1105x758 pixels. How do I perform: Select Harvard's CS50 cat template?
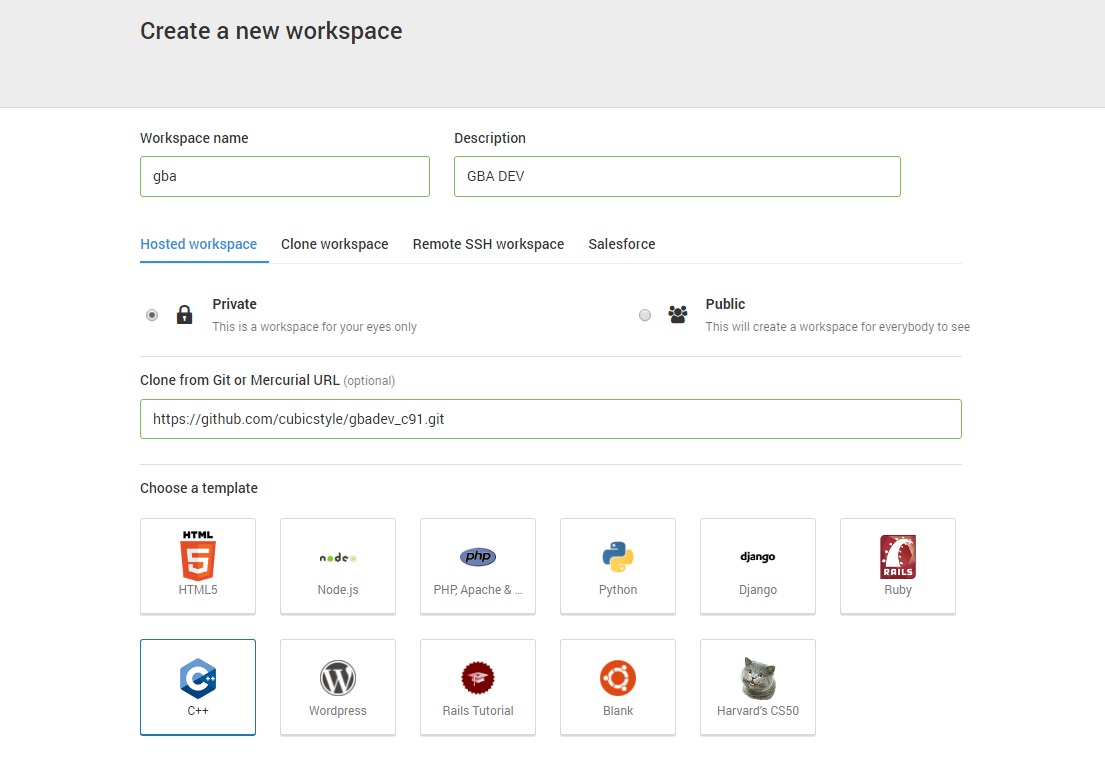[x=758, y=687]
